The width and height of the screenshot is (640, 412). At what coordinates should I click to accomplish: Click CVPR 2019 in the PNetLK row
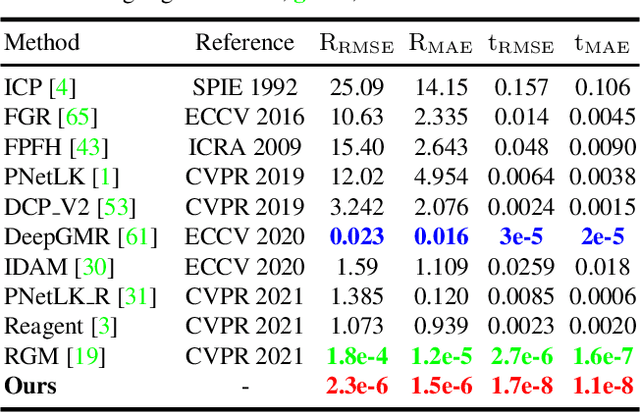pyautogui.click(x=245, y=177)
